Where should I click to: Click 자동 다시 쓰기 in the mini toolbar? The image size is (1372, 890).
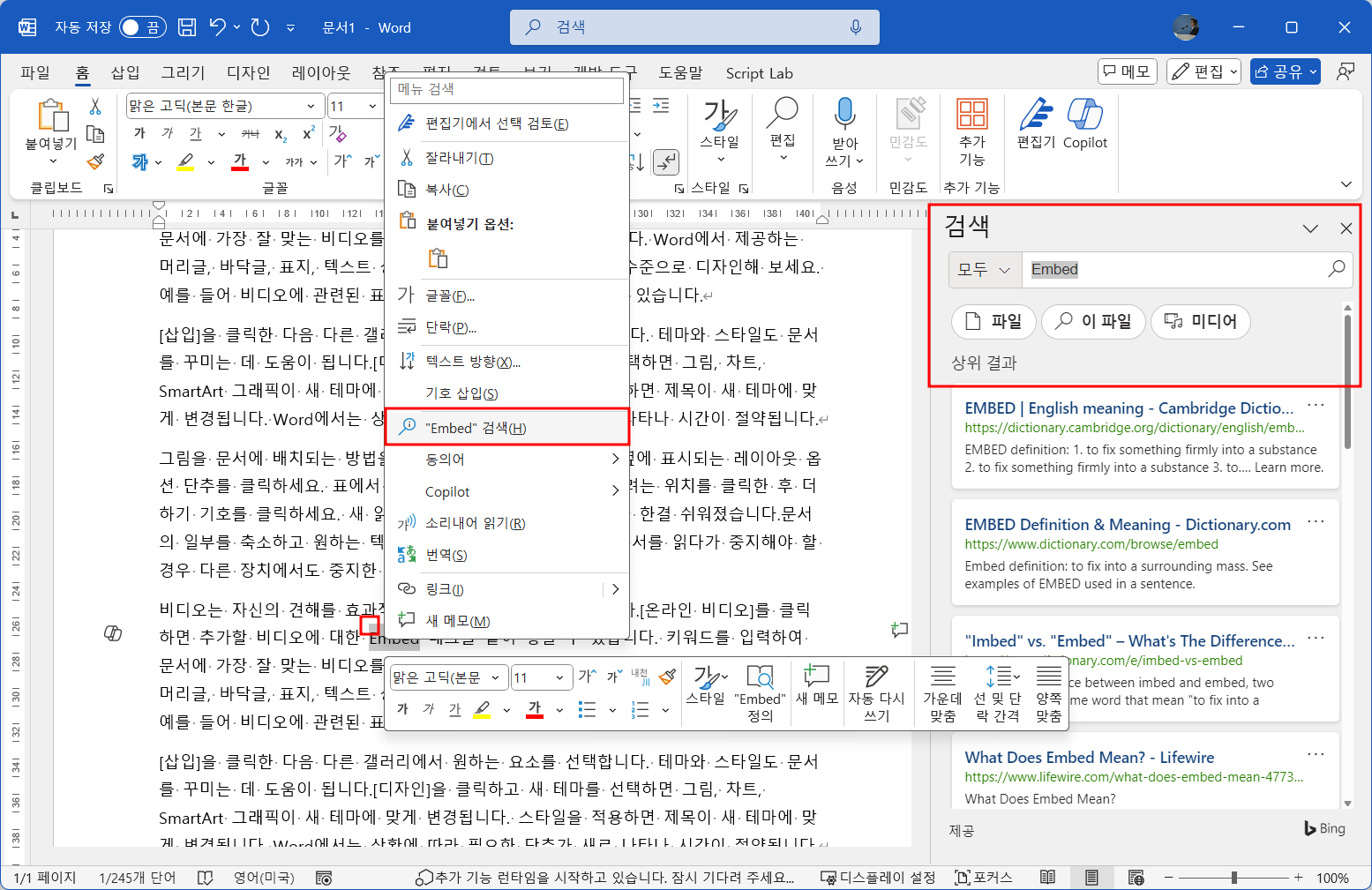click(876, 693)
